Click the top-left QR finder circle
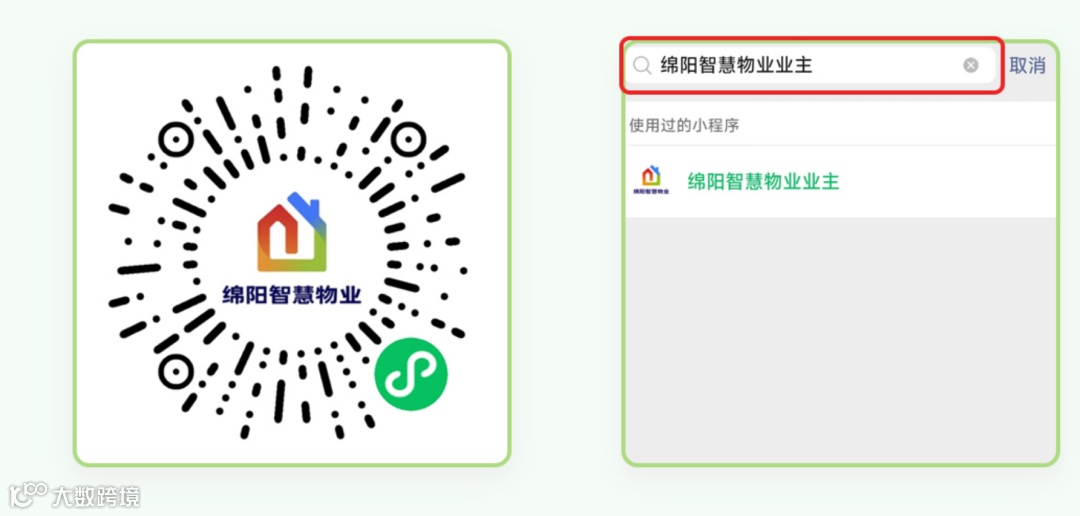Screen dimensions: 1080x516 click(x=175, y=141)
